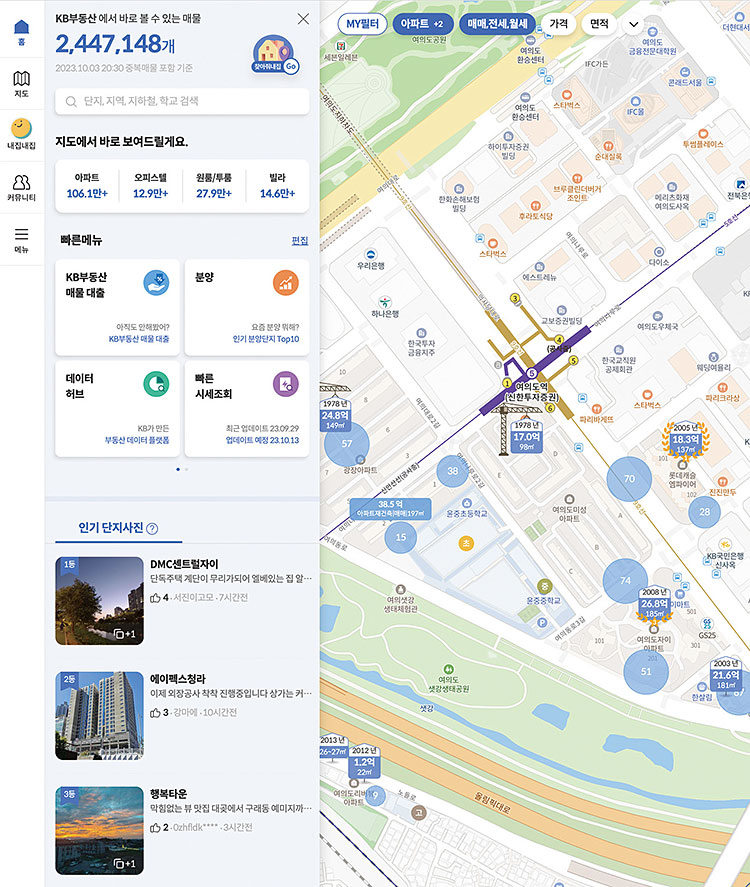Open the KB부동산 매물 대출 card icon
The width and height of the screenshot is (750, 887).
point(156,283)
